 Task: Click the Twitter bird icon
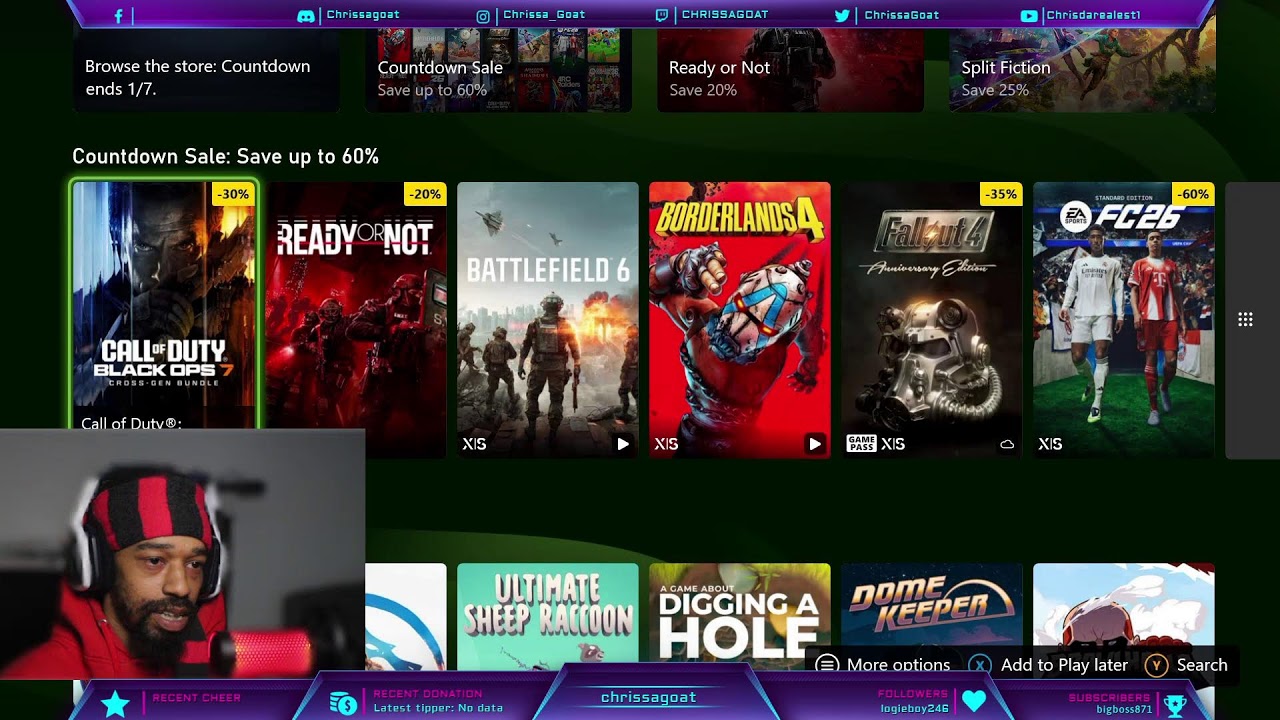click(842, 15)
